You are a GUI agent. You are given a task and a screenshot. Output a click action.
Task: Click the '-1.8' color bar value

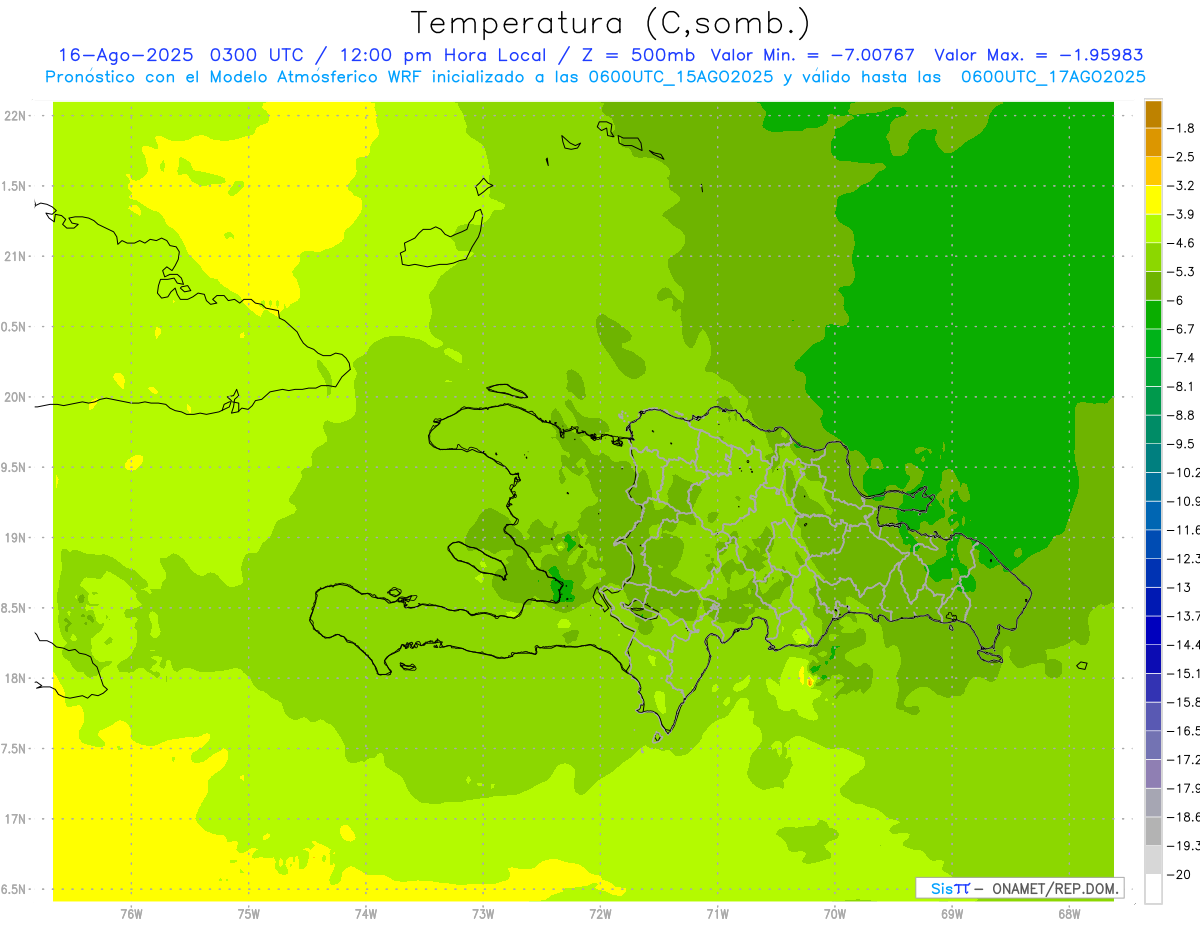[x=1182, y=128]
